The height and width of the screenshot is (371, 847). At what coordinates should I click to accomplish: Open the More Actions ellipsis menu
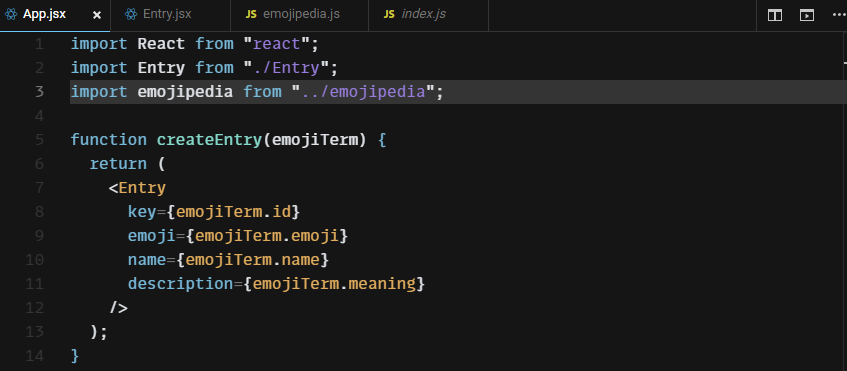839,15
